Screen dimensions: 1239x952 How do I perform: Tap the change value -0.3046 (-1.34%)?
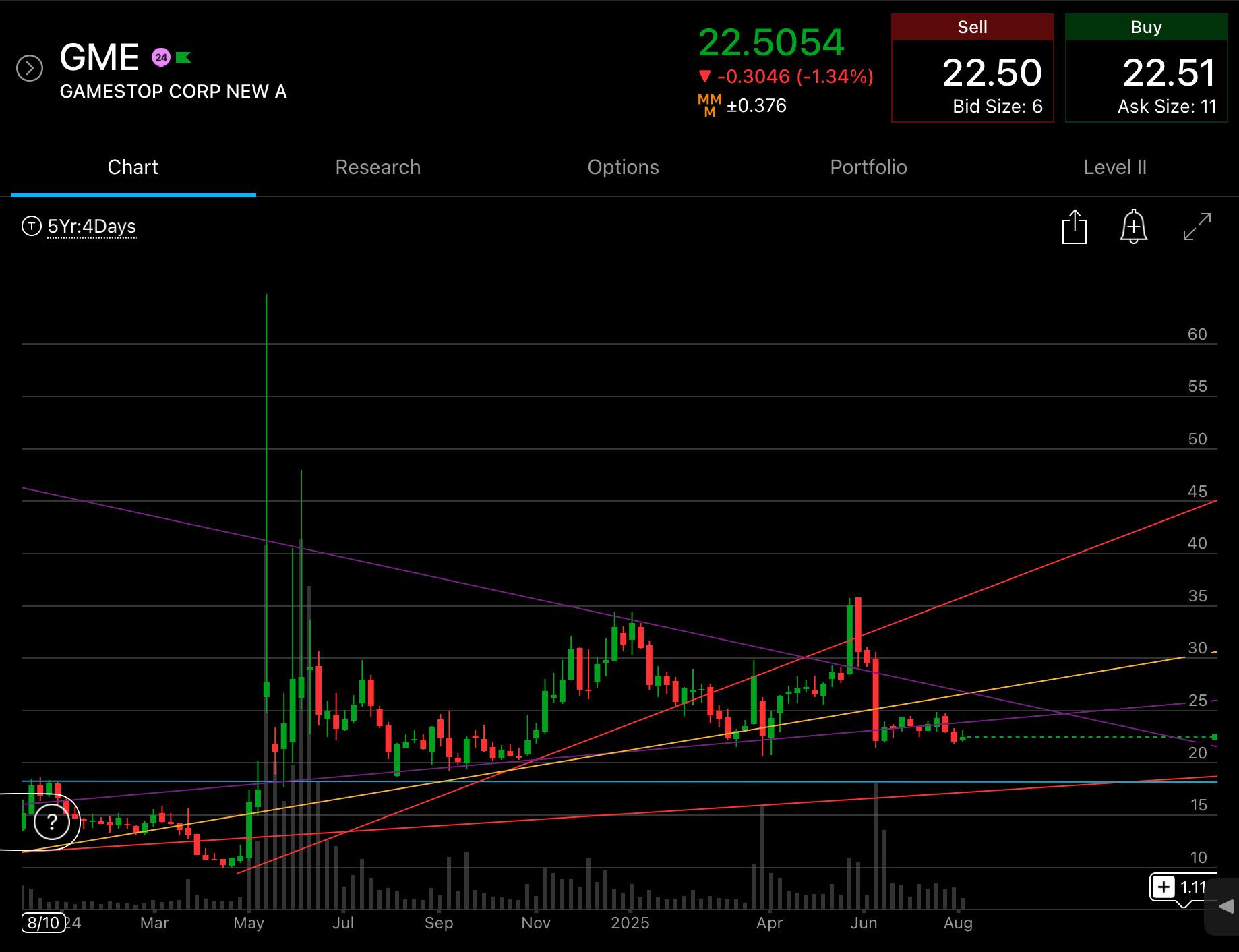point(786,77)
